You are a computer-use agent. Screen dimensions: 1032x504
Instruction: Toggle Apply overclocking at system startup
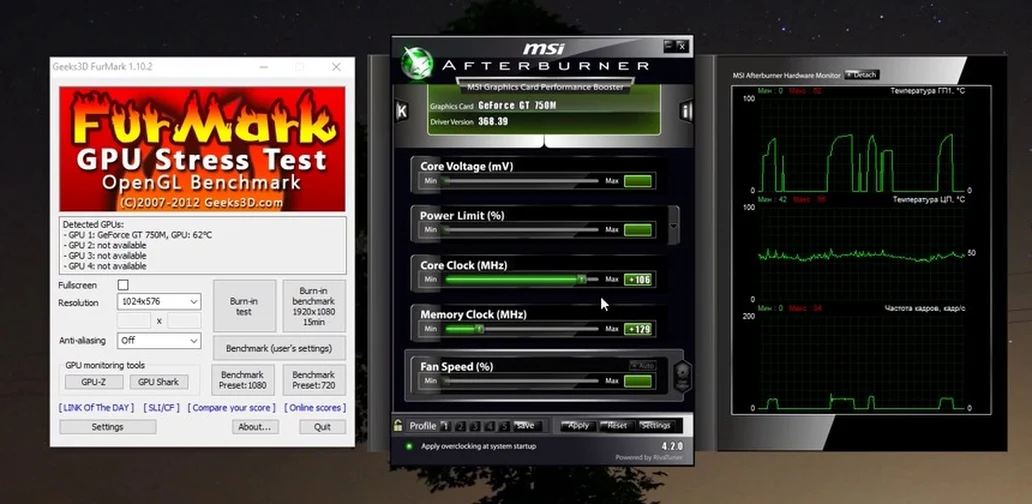(409, 446)
